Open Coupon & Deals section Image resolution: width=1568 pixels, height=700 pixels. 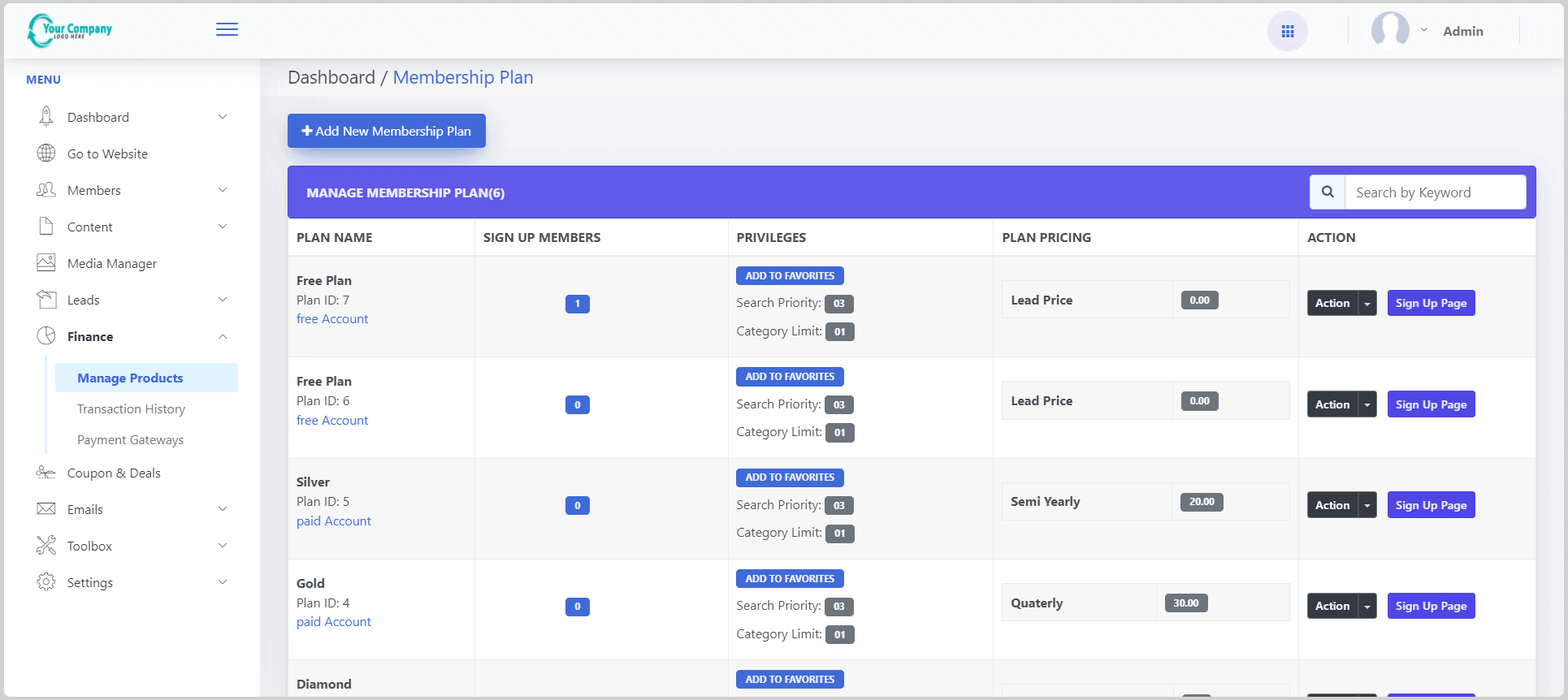[114, 473]
